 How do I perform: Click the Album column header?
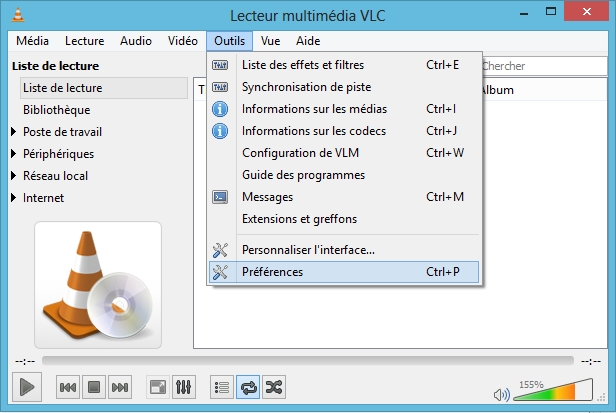coord(498,90)
